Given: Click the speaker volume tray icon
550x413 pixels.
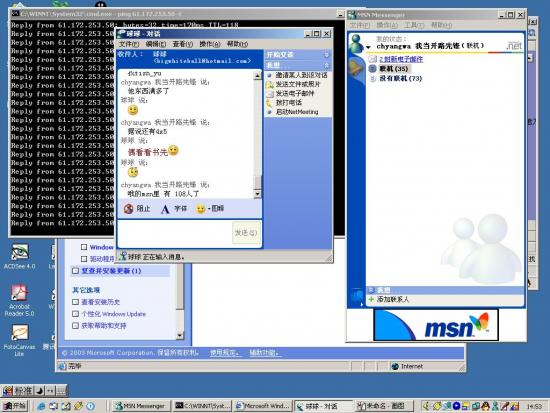Looking at the screenshot, I should pos(426,406).
